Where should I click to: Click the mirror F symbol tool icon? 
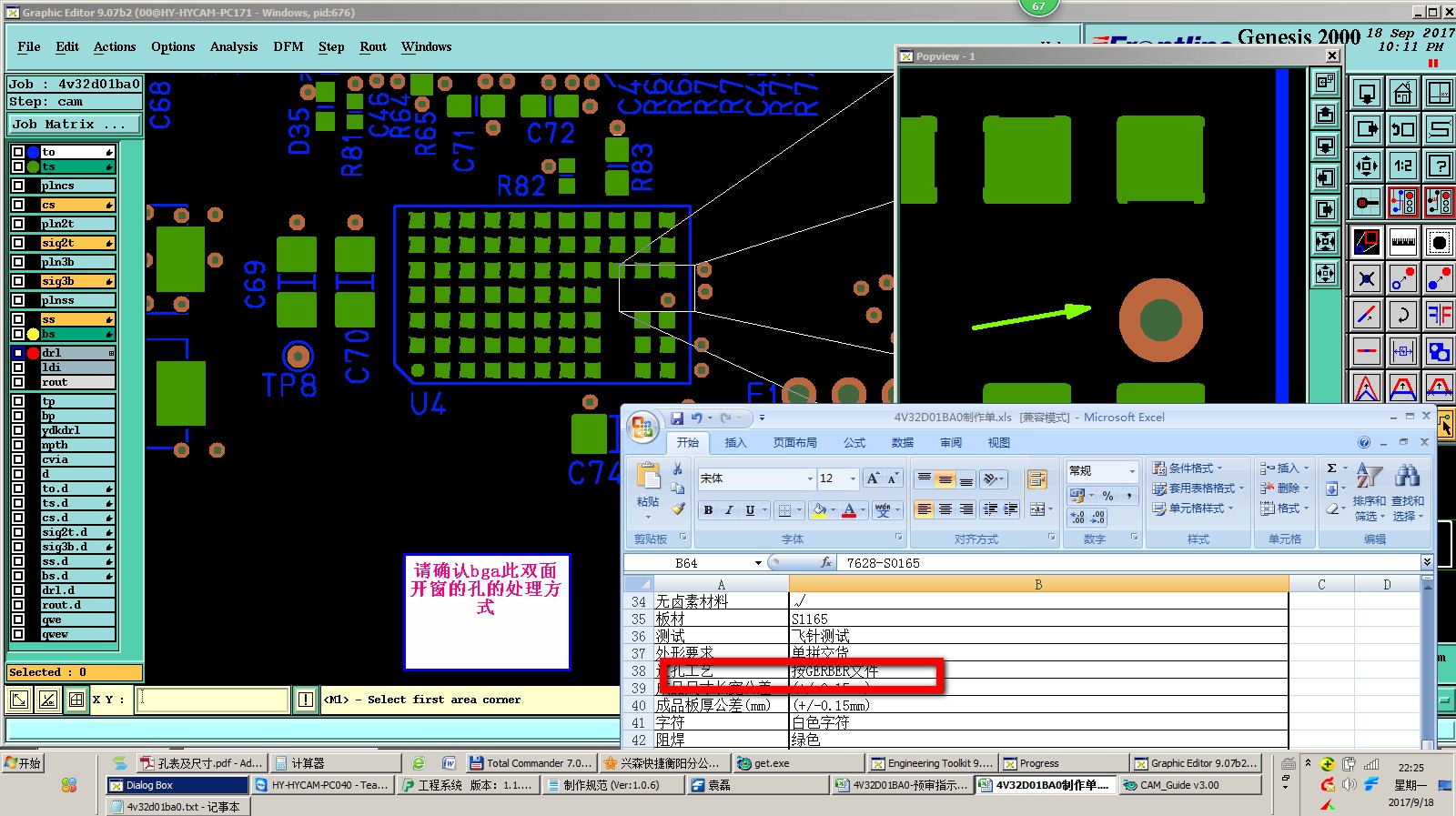(1439, 315)
